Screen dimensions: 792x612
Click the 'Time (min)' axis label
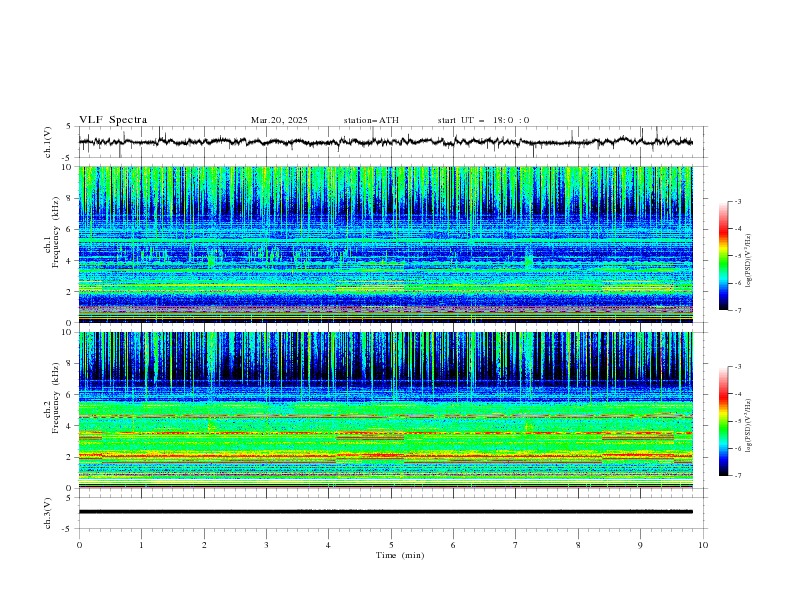400,555
